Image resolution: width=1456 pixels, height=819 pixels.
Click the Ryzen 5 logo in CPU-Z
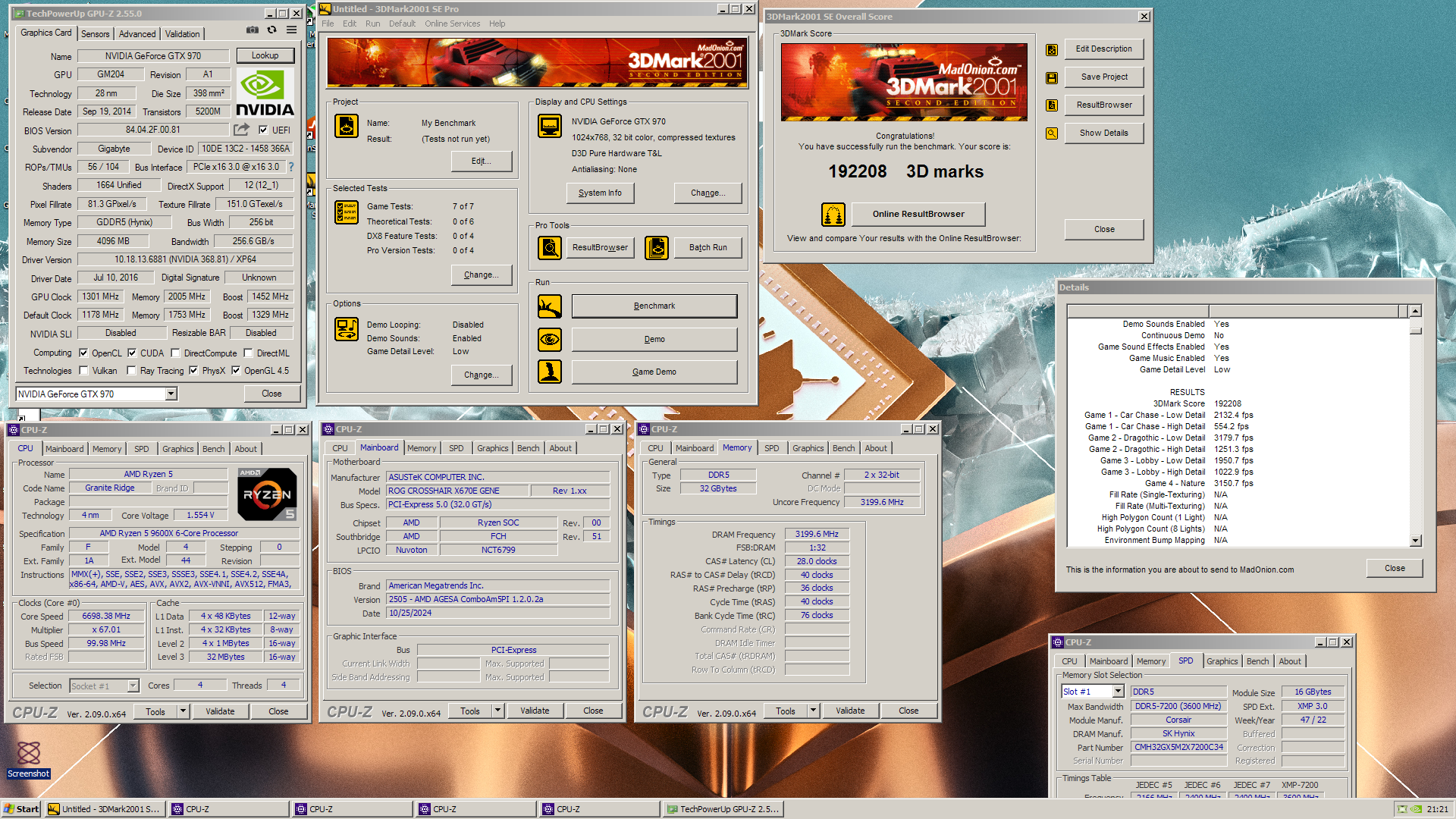(267, 494)
